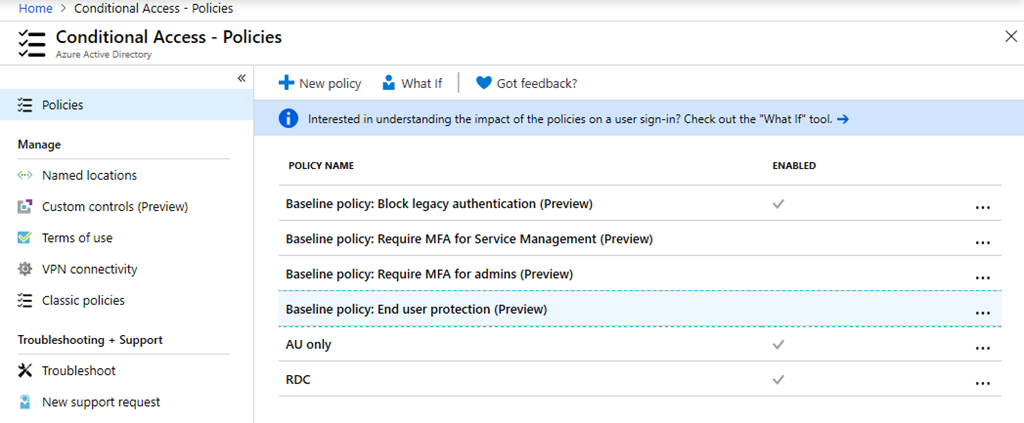Select the Named locations icon
The height and width of the screenshot is (423, 1024).
(x=25, y=175)
